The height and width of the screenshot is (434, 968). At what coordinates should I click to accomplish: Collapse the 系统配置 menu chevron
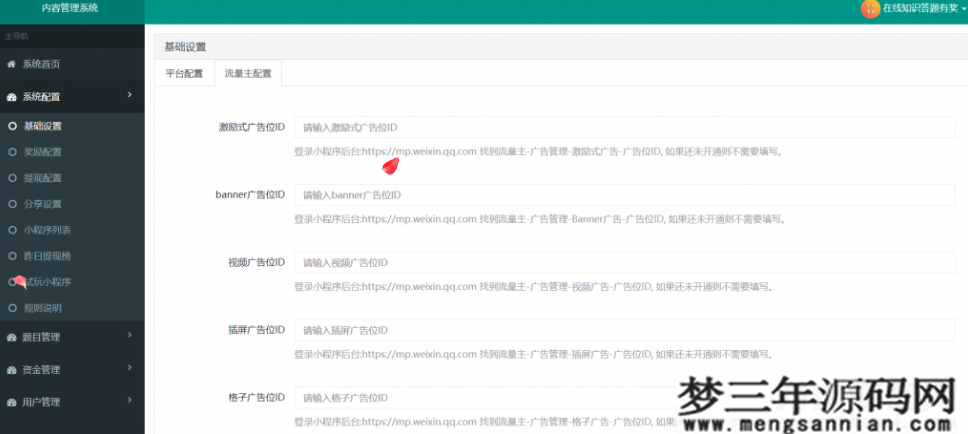pyautogui.click(x=130, y=96)
